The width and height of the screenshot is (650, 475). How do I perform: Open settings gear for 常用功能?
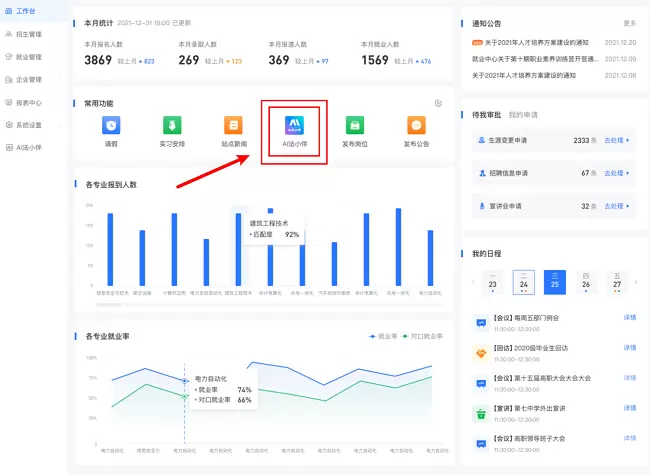(x=438, y=103)
